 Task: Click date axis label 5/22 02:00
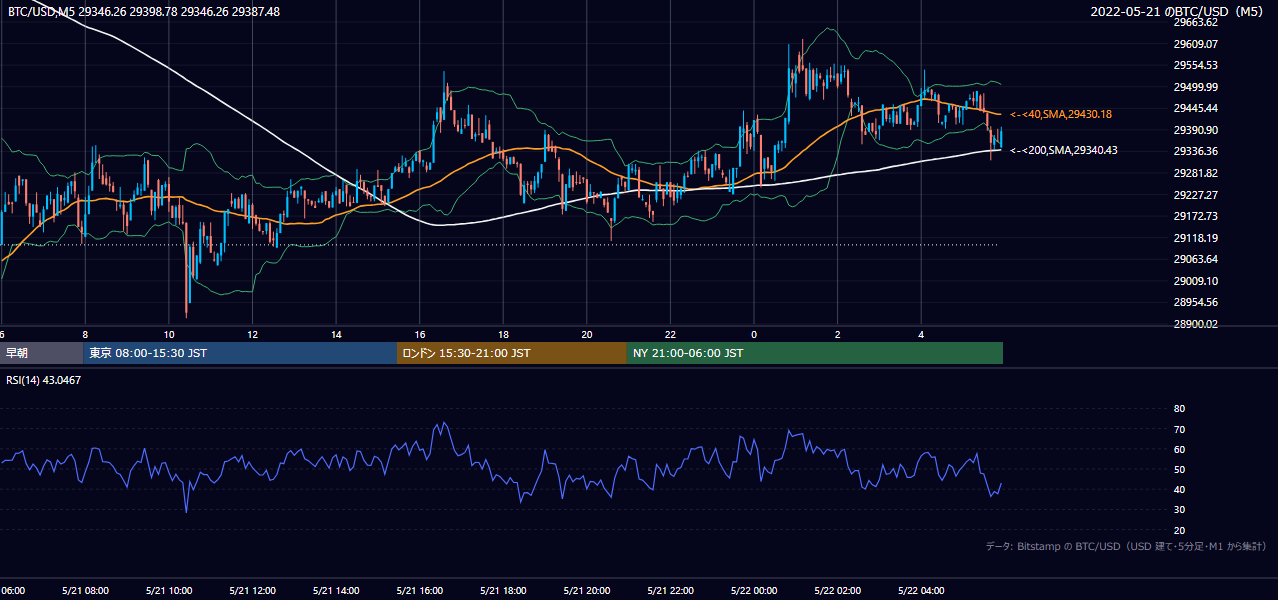pos(838,590)
